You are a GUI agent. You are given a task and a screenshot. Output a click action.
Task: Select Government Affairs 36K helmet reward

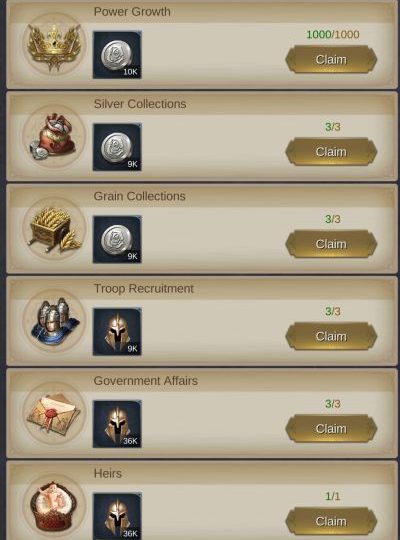[117, 424]
